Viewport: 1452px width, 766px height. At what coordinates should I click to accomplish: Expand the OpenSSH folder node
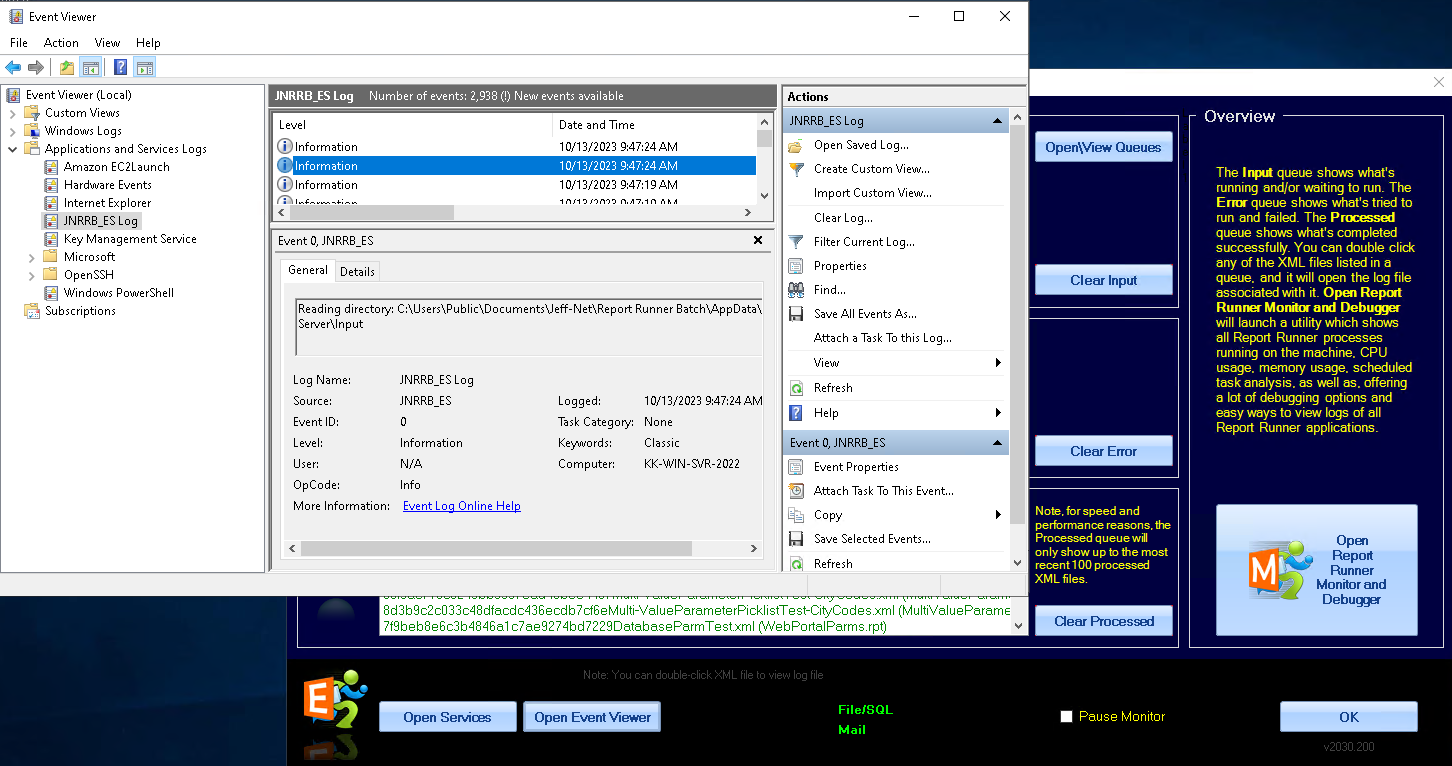[x=32, y=275]
